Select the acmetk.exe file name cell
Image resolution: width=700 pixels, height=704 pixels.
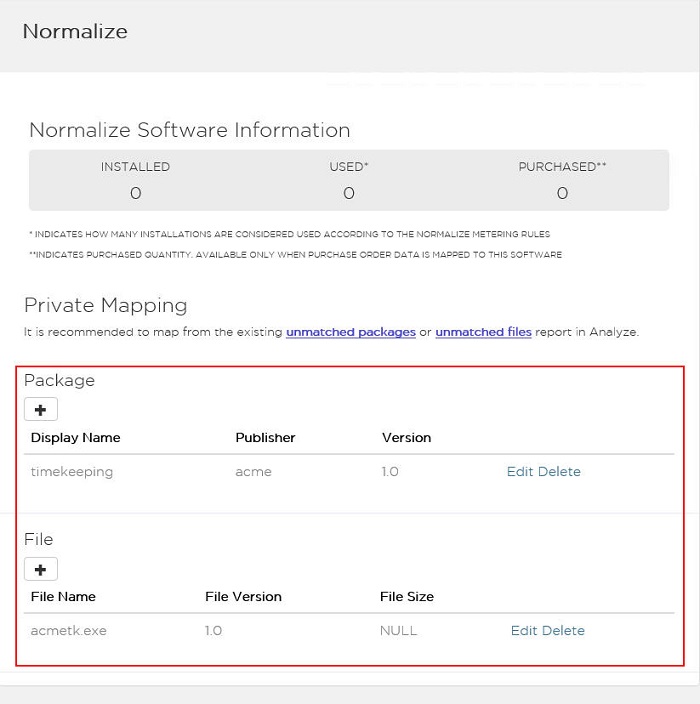[x=69, y=630]
